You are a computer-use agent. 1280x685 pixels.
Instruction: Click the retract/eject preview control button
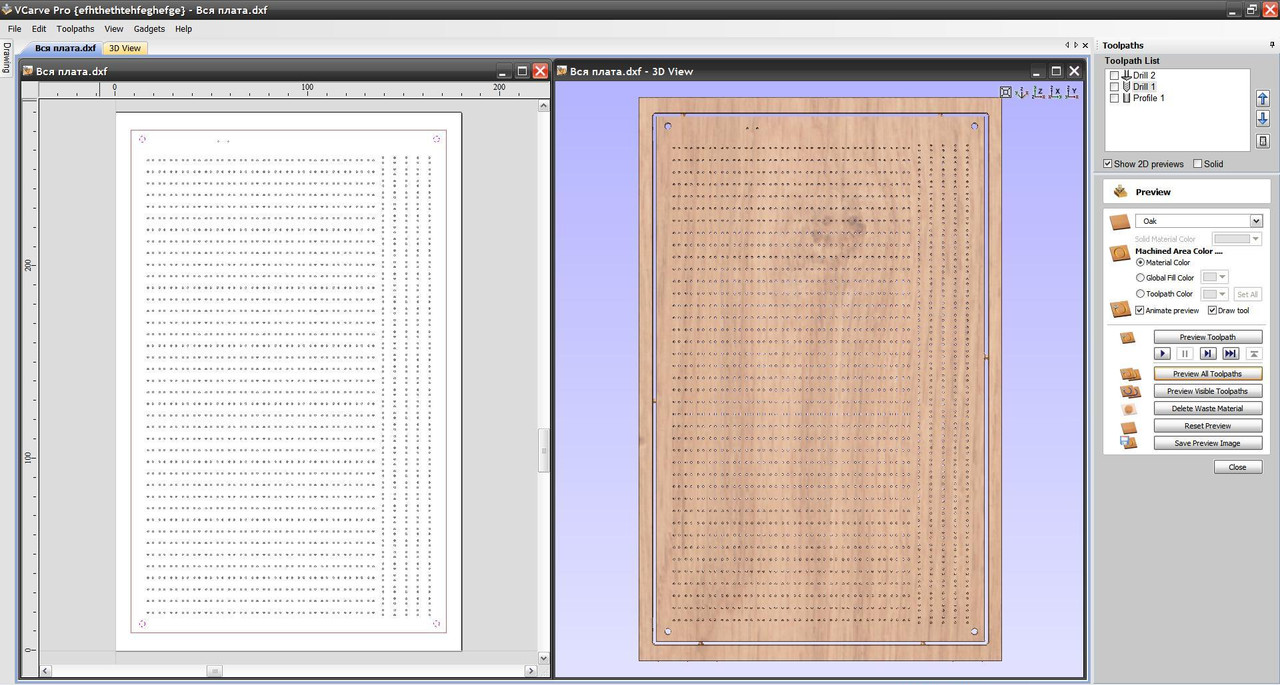click(x=1254, y=354)
